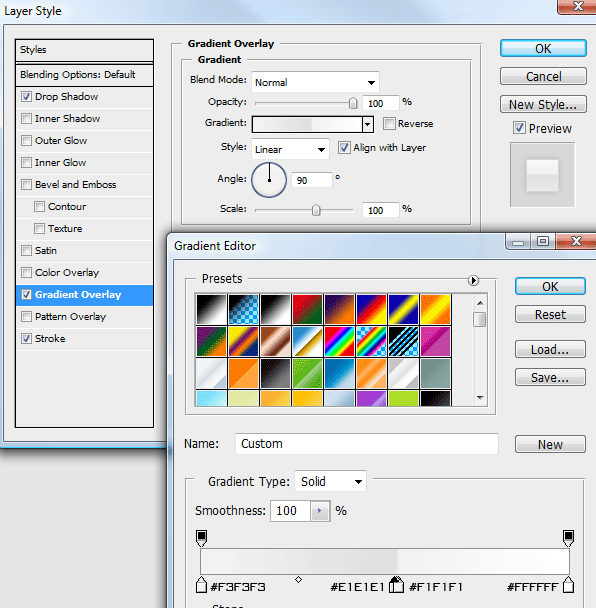
Task: Click the Load... button in Gradient Editor
Action: point(550,349)
